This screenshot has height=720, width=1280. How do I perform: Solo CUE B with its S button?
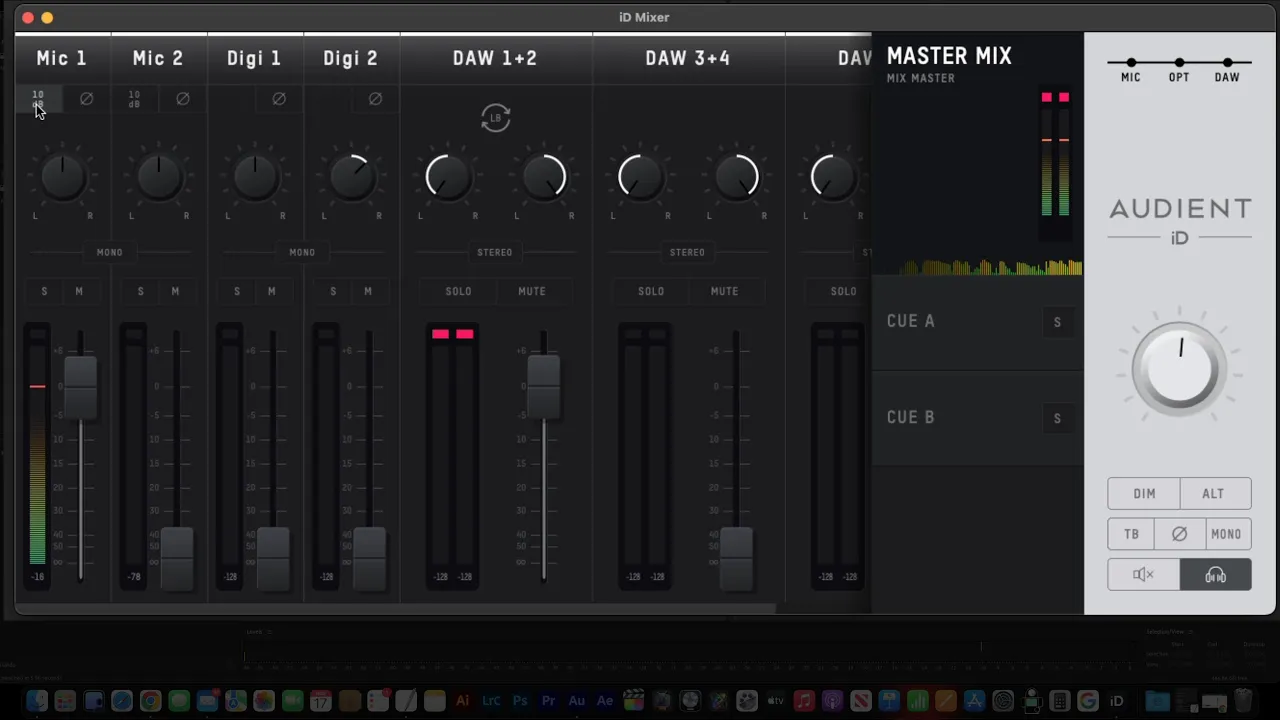pos(1057,418)
